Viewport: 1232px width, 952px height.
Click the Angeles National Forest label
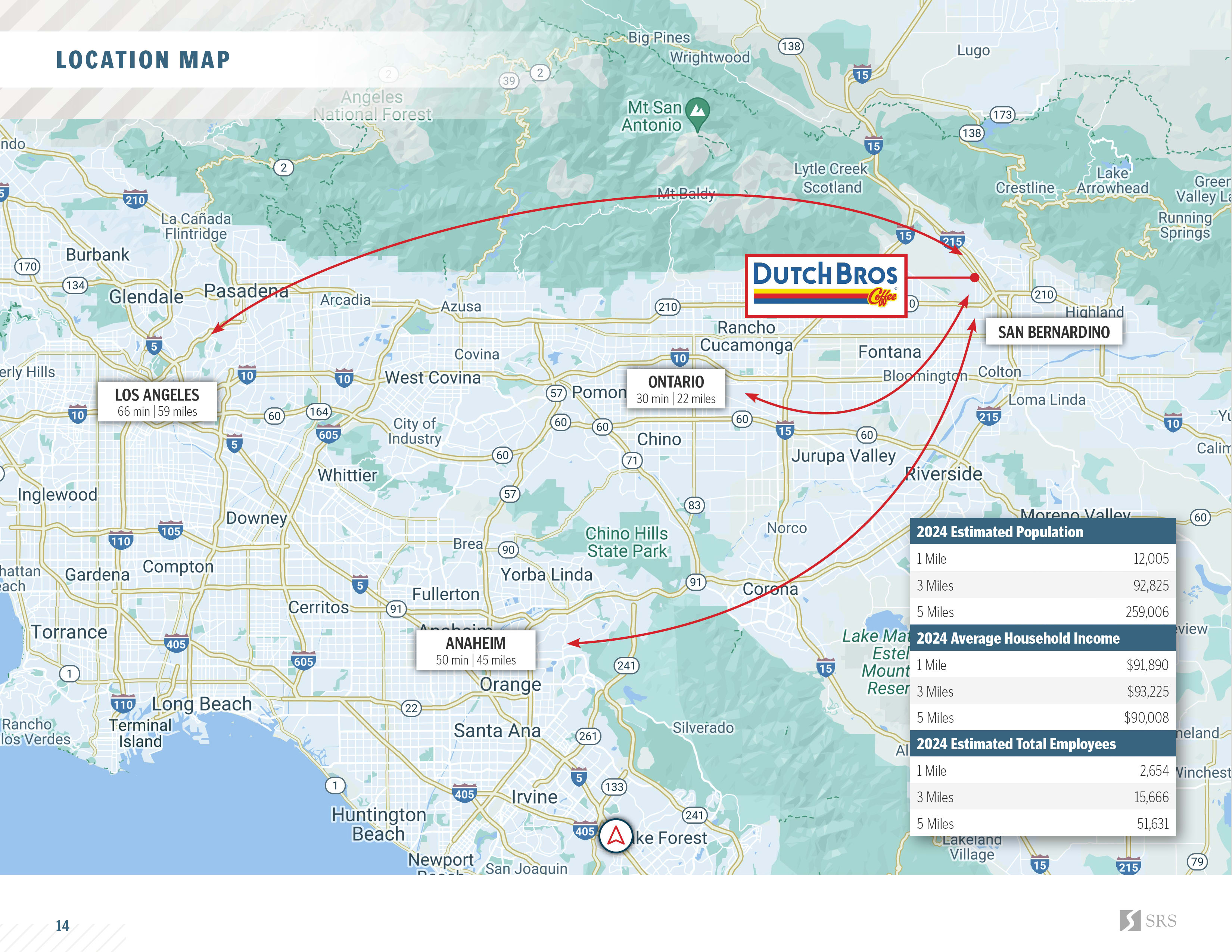pos(372,105)
